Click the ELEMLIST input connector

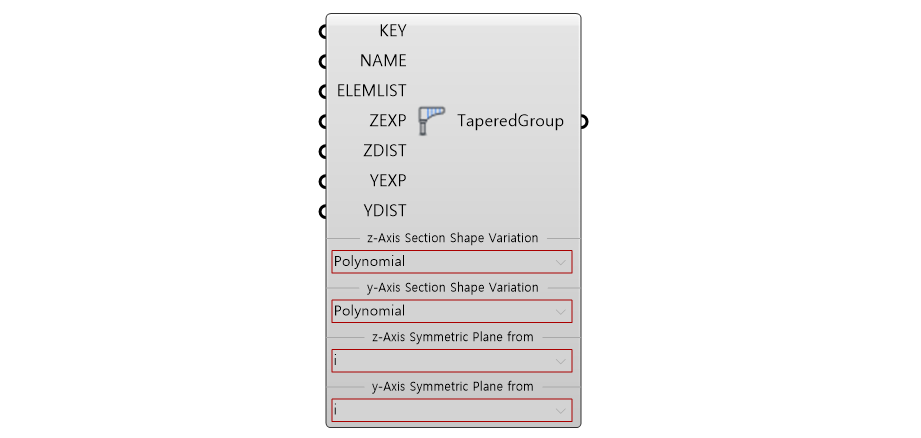click(324, 91)
